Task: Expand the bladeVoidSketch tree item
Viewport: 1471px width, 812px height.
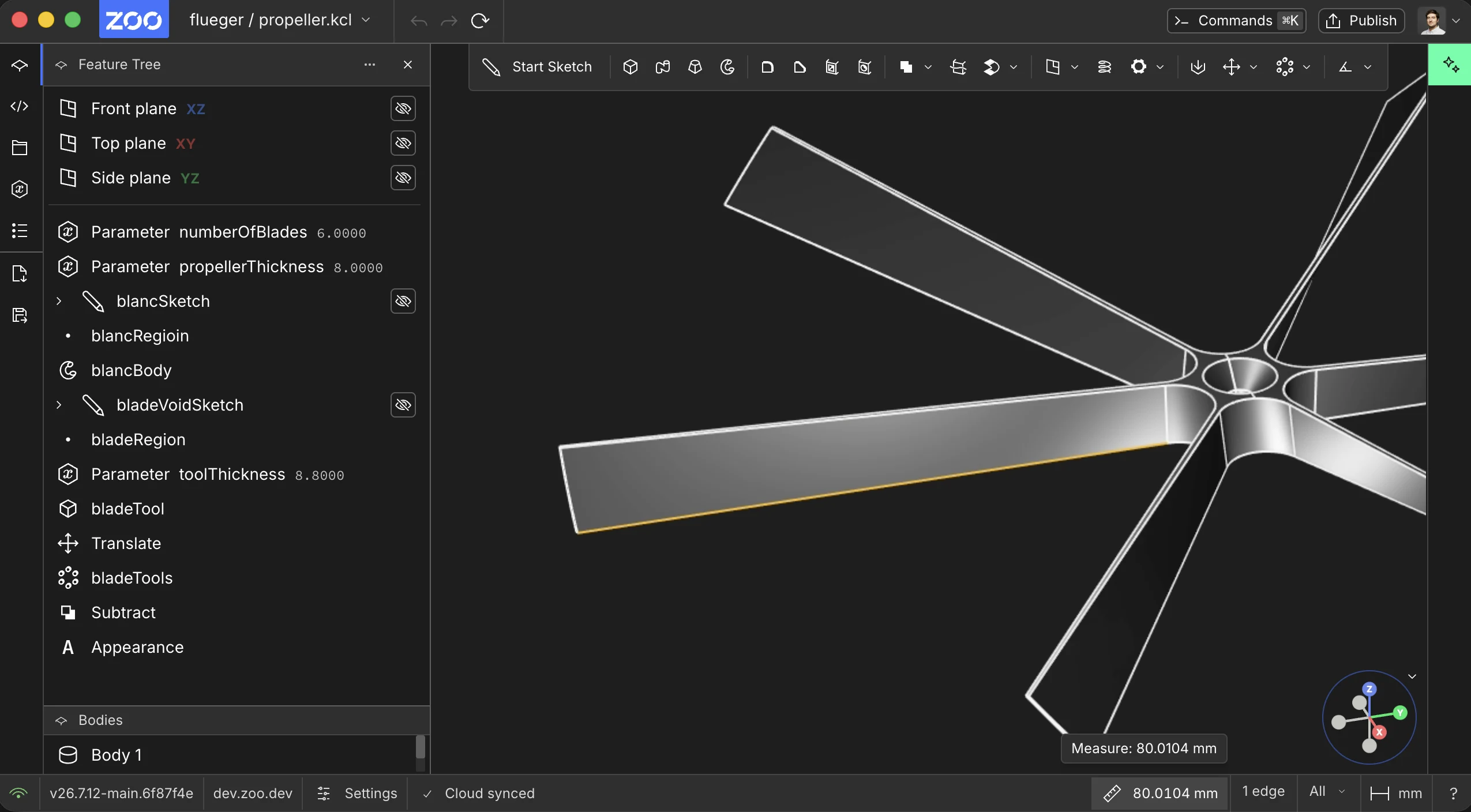Action: [x=59, y=405]
